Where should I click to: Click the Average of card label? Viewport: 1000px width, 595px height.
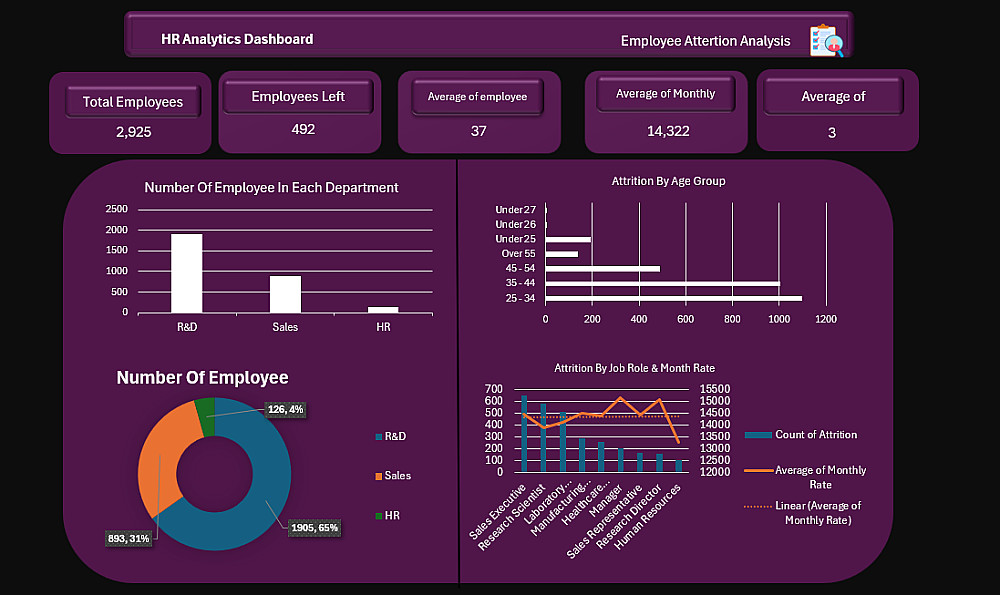833,96
